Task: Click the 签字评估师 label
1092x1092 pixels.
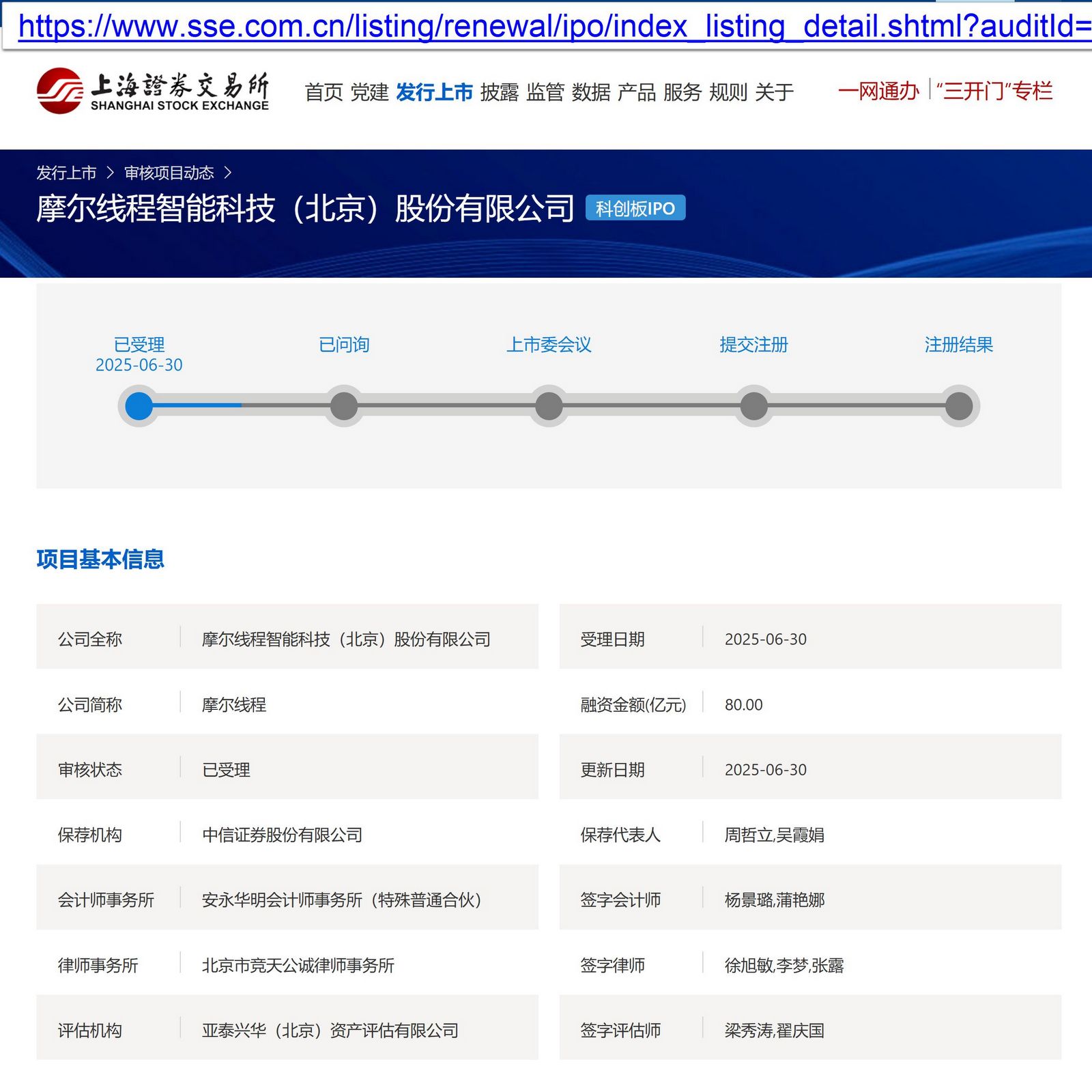Action: [620, 1031]
